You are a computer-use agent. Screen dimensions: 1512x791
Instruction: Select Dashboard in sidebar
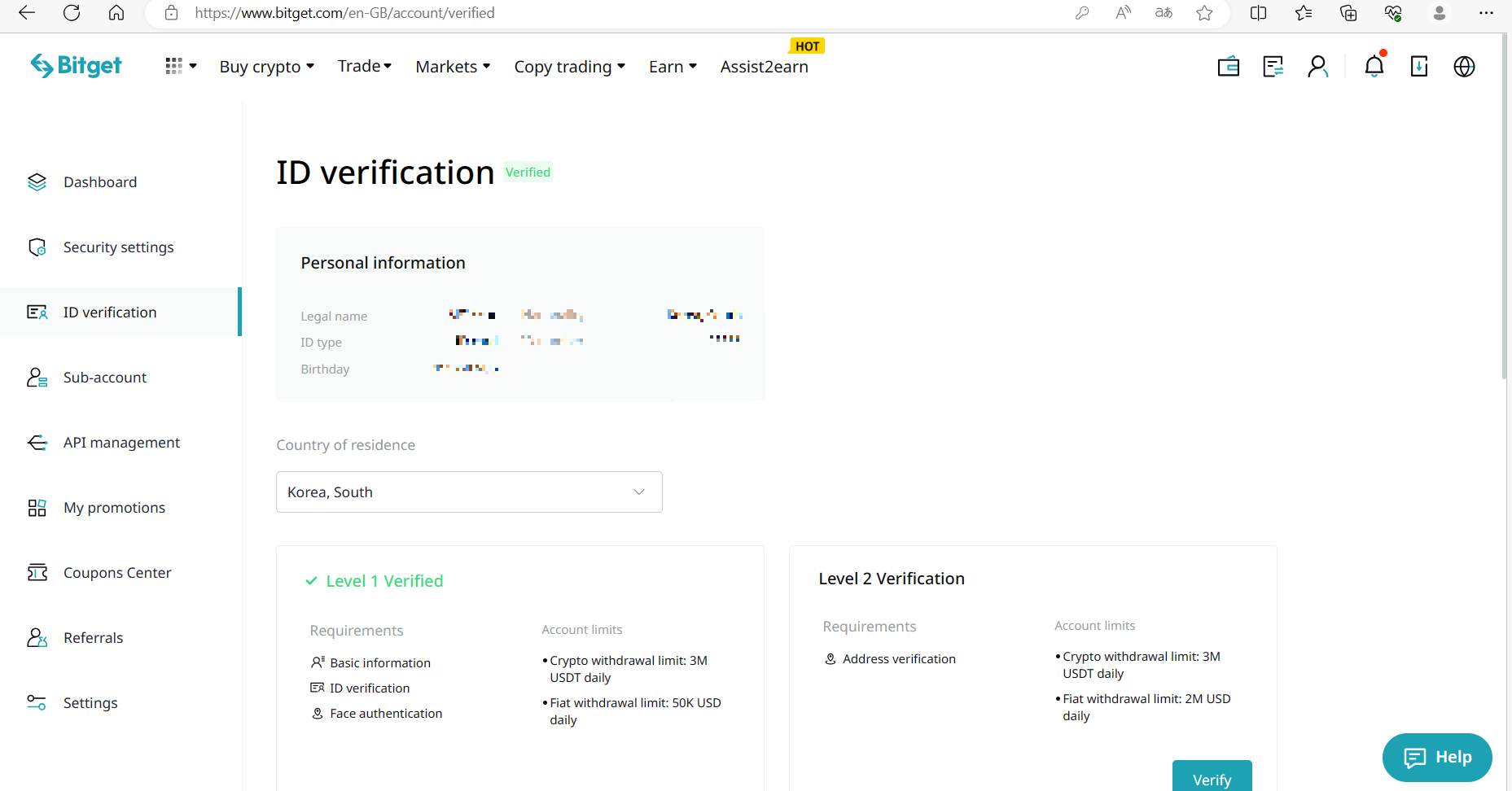pos(100,182)
